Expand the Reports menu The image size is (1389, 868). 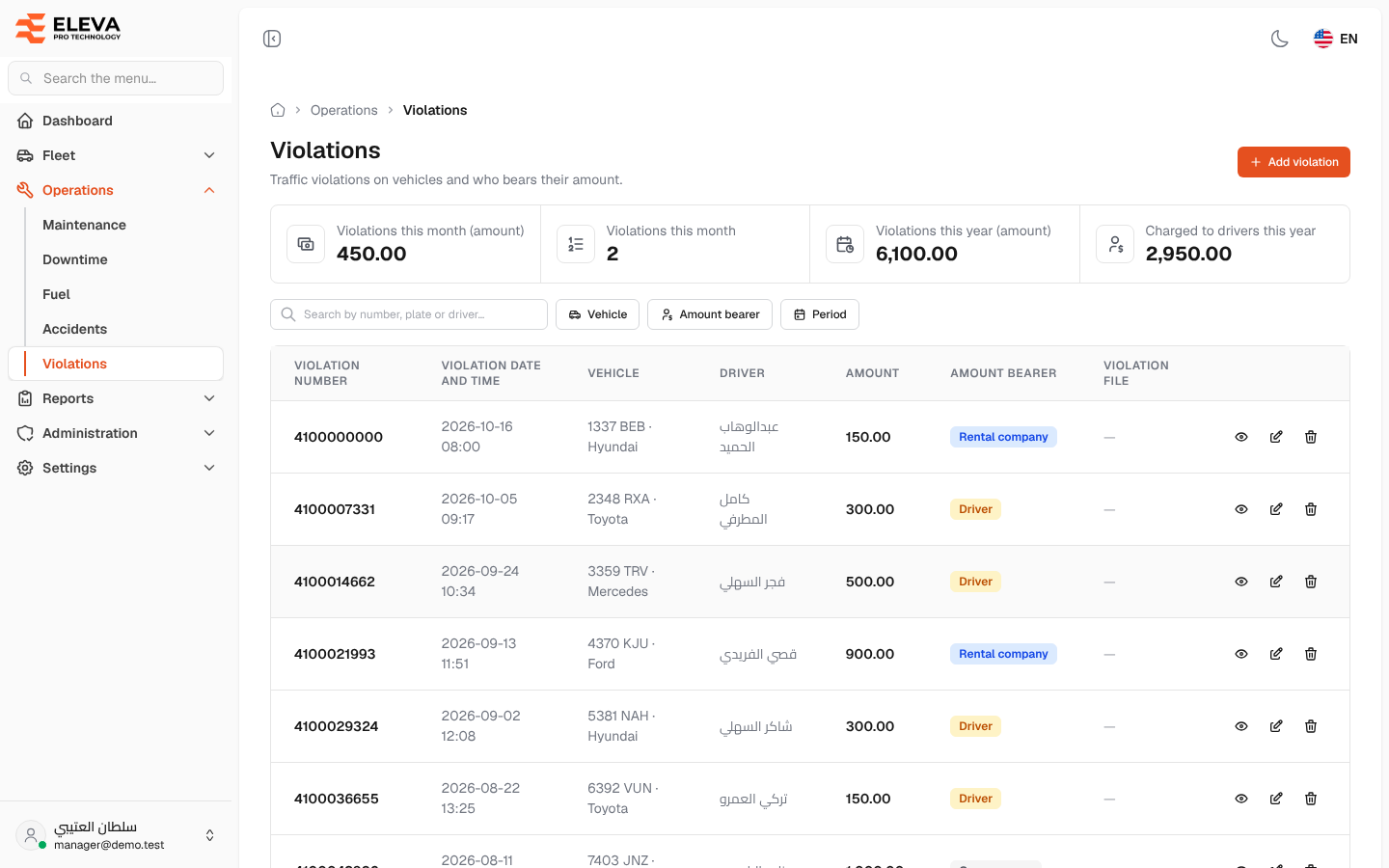pyautogui.click(x=116, y=398)
